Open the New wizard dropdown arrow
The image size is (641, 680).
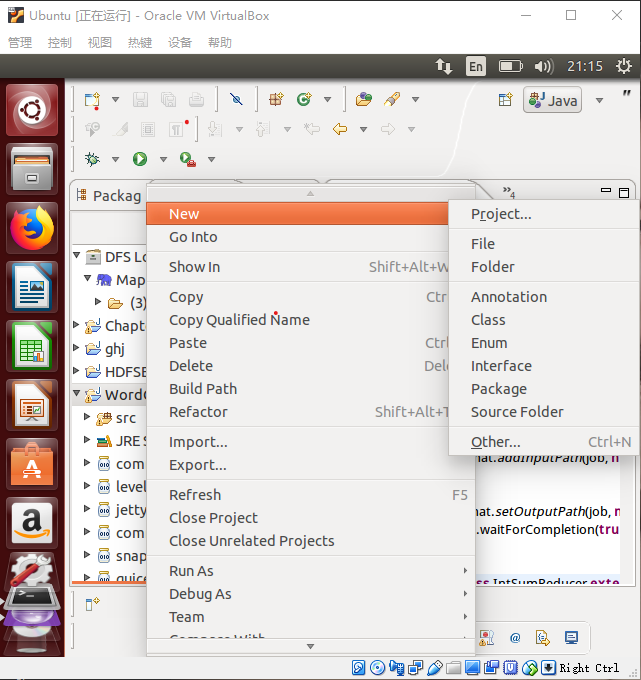115,100
